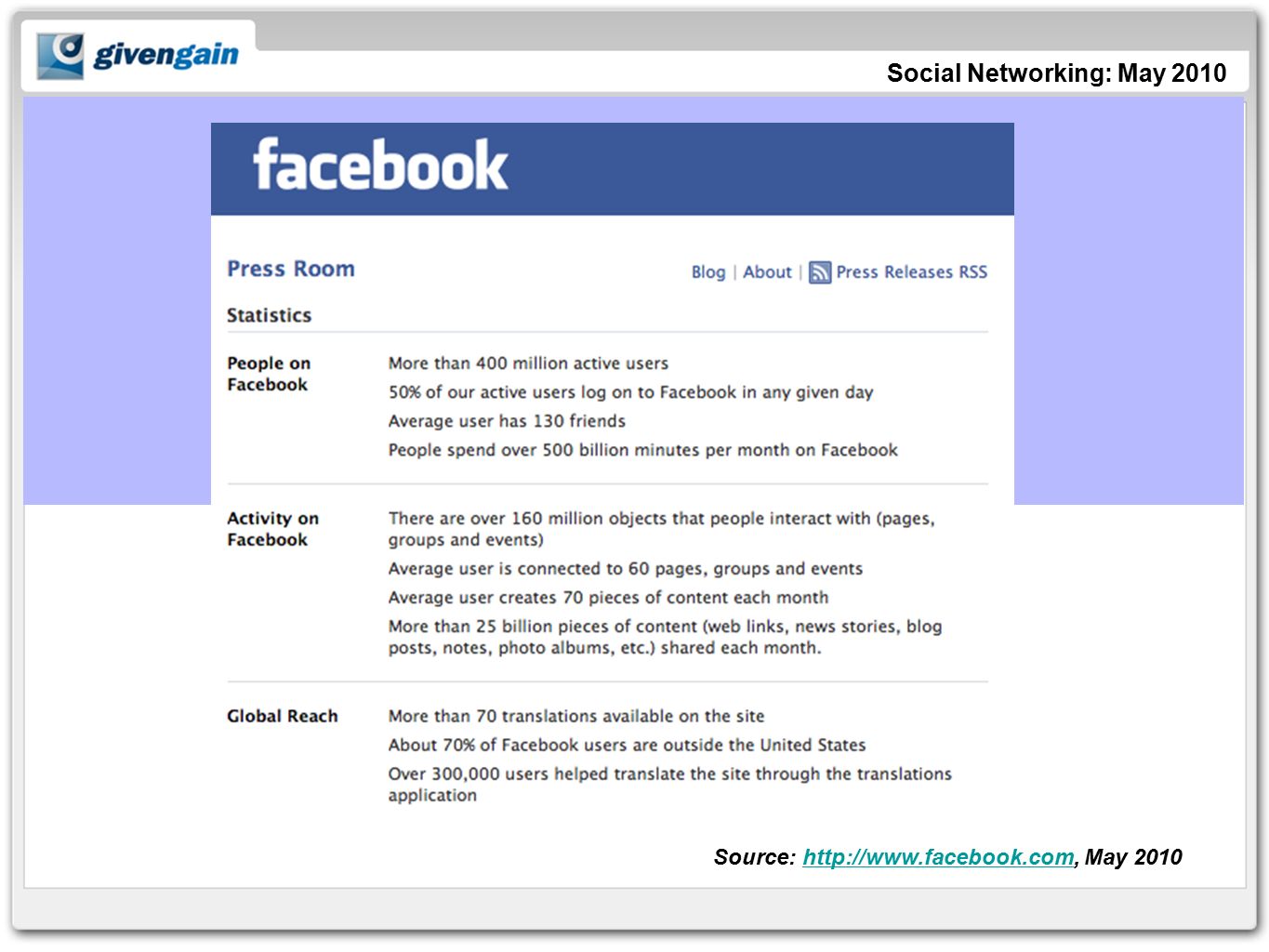
Task: Click the 'More than 25 billion pieces' paragraph
Action: [666, 637]
